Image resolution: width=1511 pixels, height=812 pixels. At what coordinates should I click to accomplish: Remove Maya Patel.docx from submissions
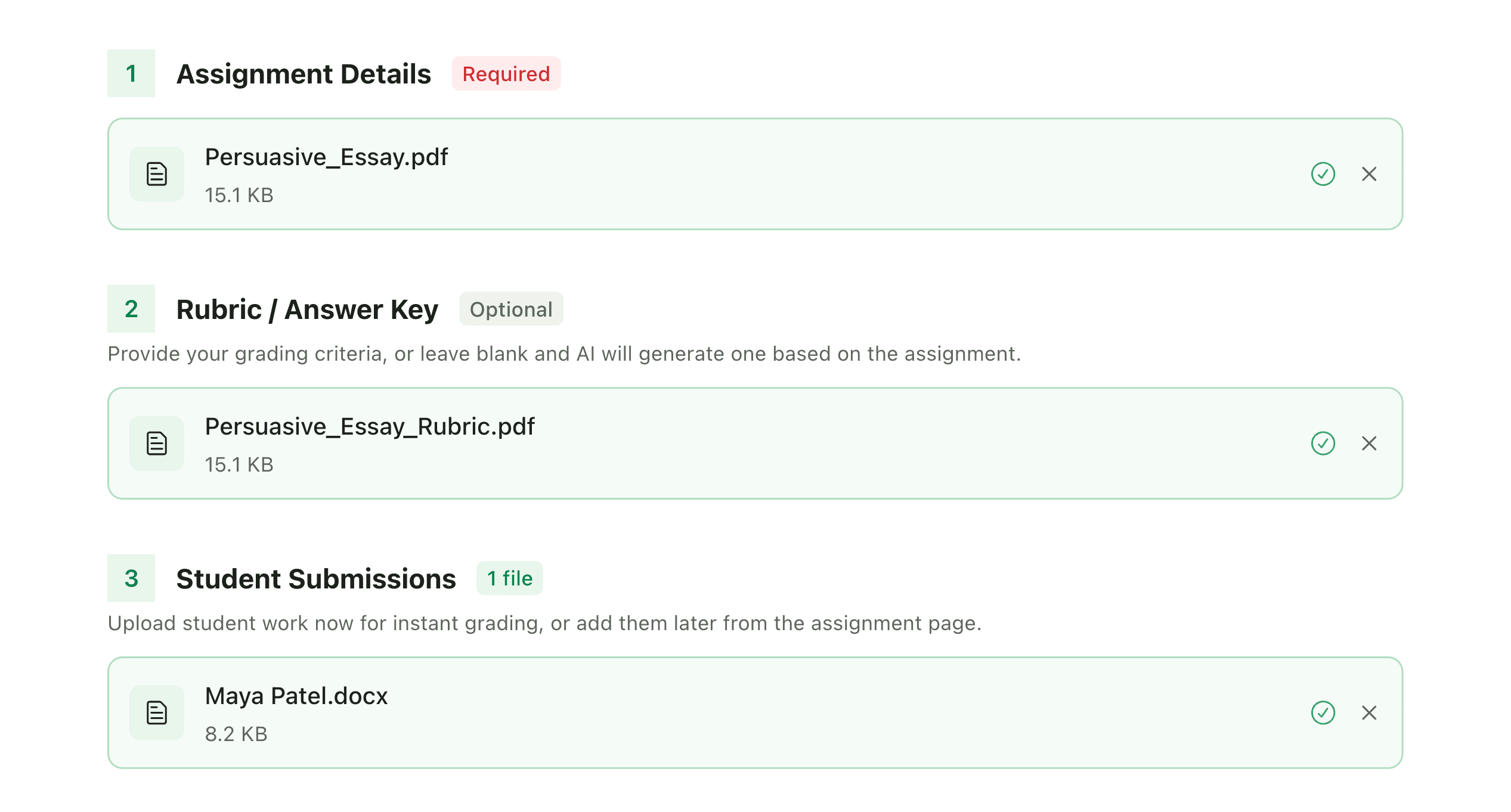click(x=1369, y=712)
